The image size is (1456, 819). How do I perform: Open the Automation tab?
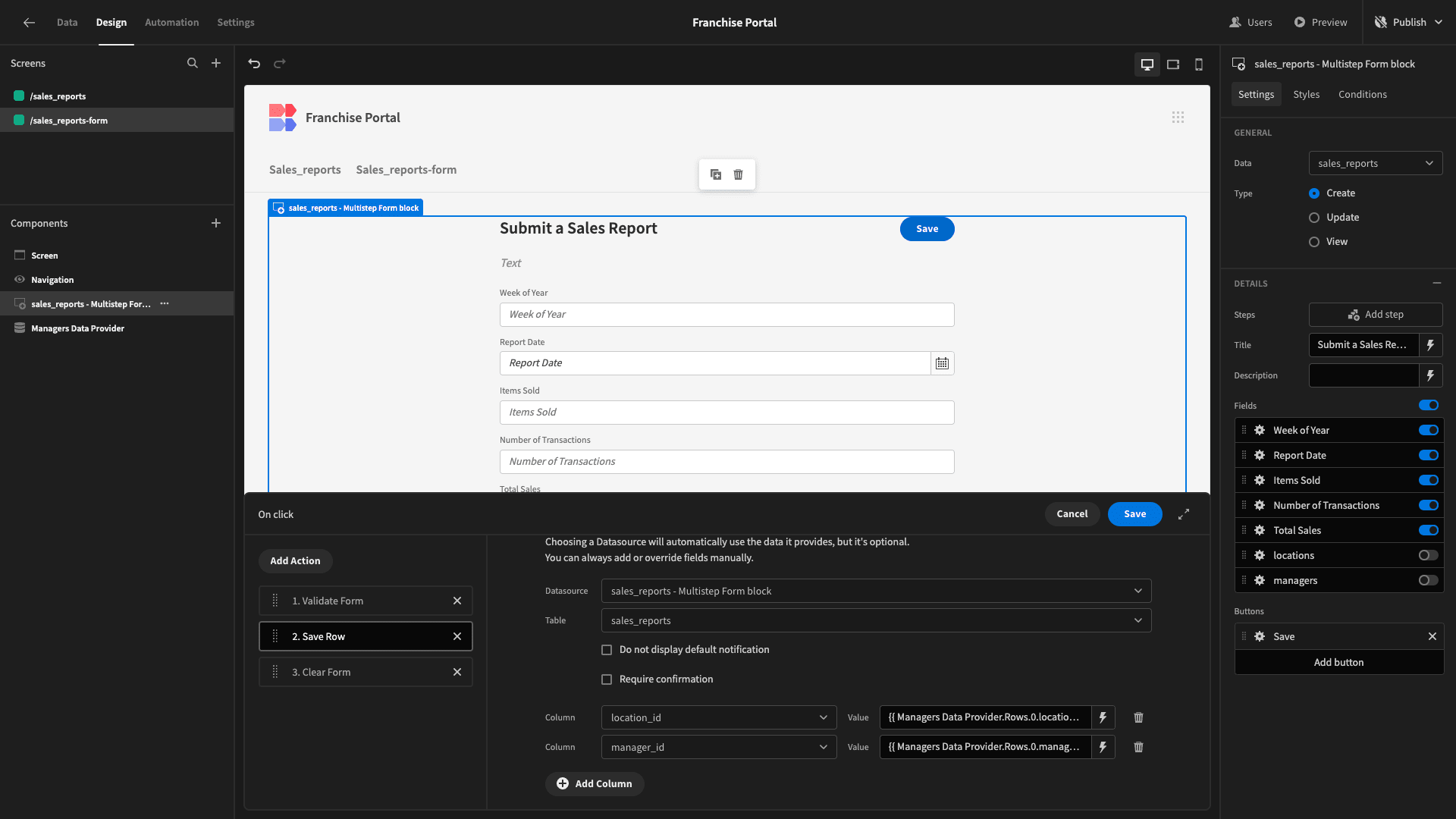[171, 23]
